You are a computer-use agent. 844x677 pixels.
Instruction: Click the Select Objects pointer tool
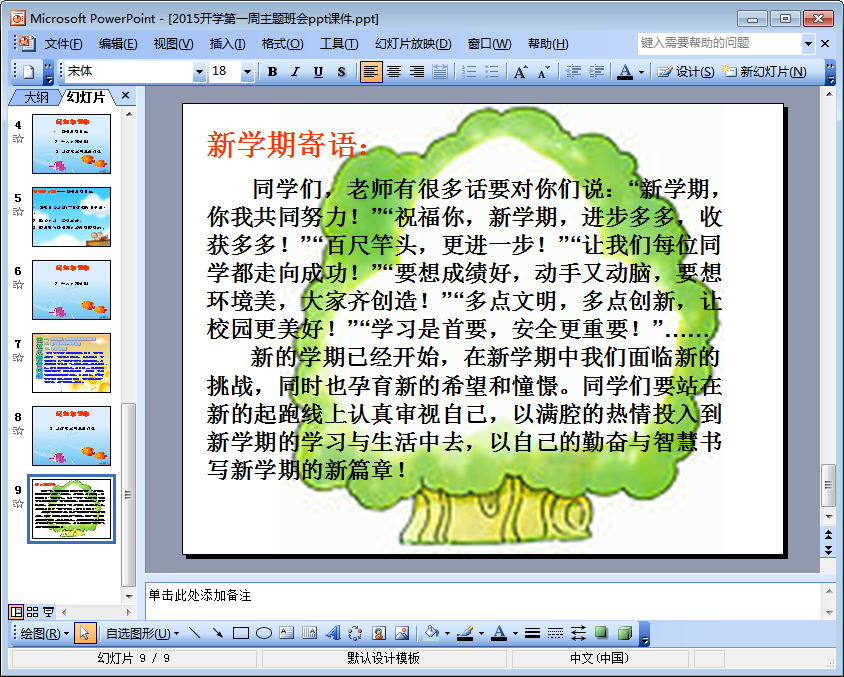[x=85, y=633]
